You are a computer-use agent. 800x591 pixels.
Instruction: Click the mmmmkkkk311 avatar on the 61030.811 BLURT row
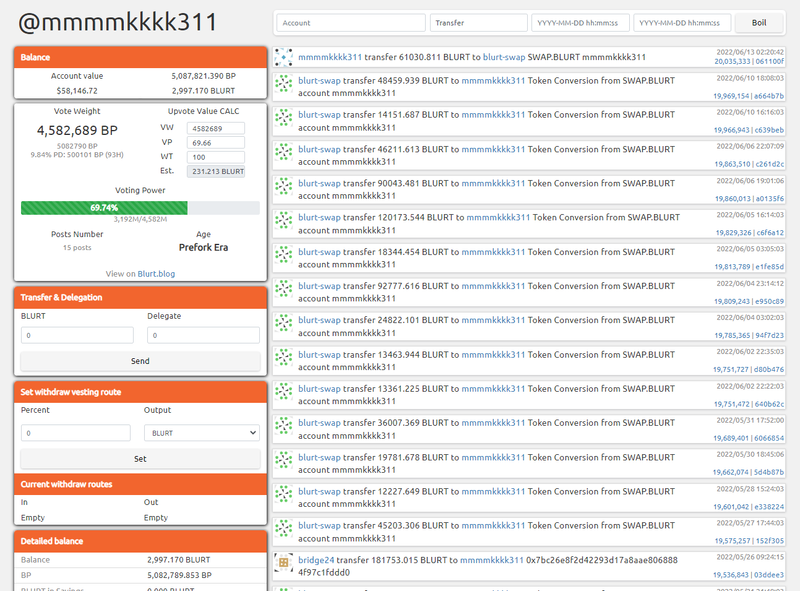coord(283,58)
